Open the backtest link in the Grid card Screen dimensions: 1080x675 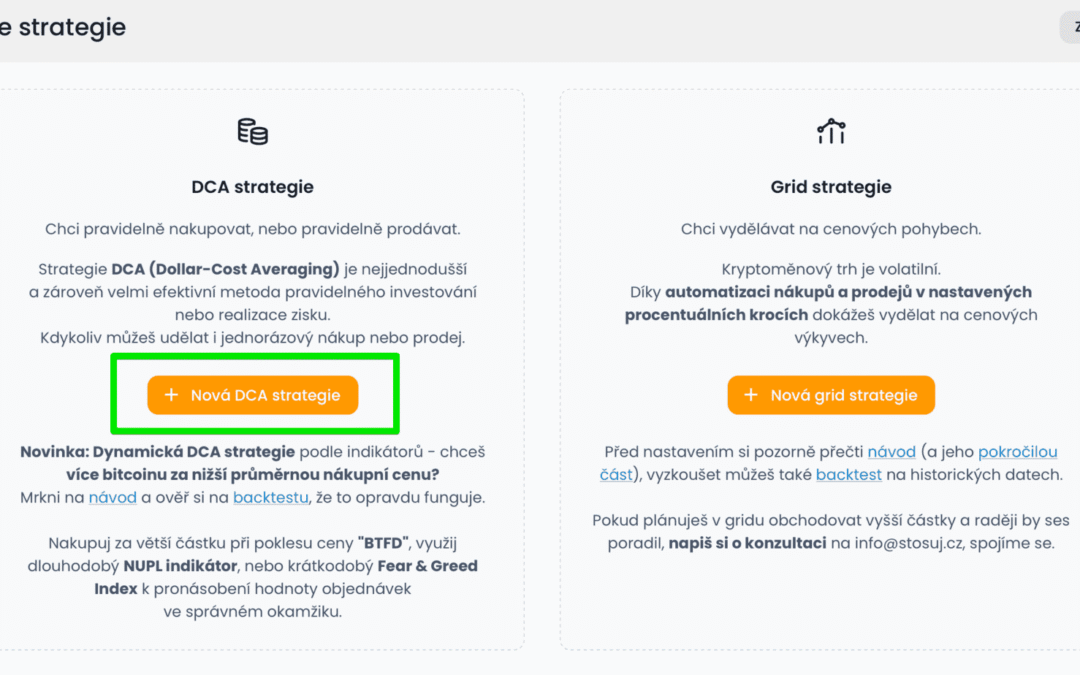pyautogui.click(x=848, y=474)
